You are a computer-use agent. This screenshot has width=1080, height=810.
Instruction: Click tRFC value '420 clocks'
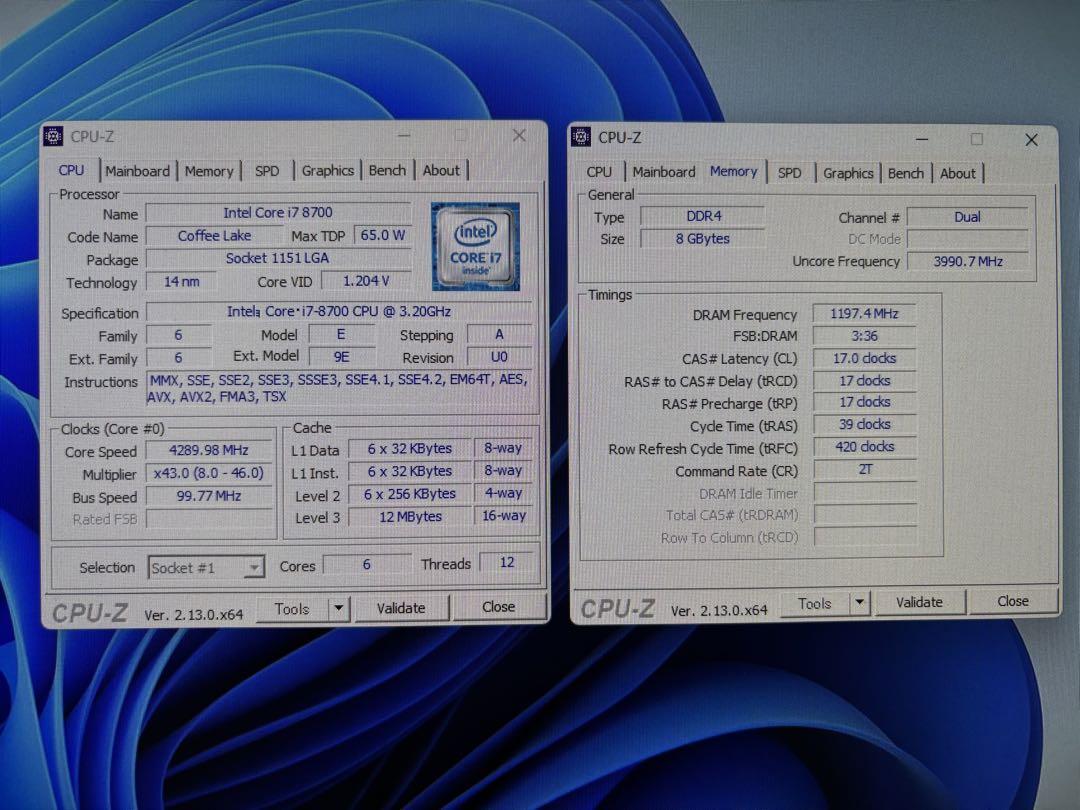point(864,447)
